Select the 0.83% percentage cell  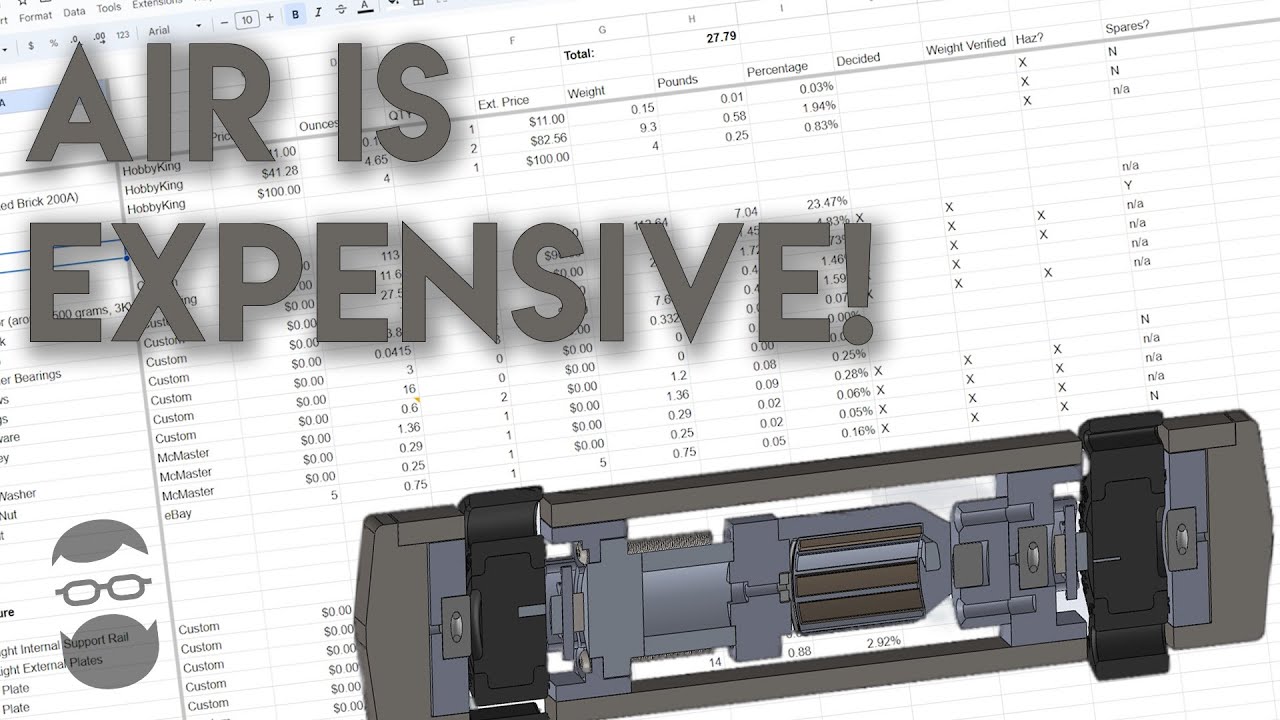[819, 125]
